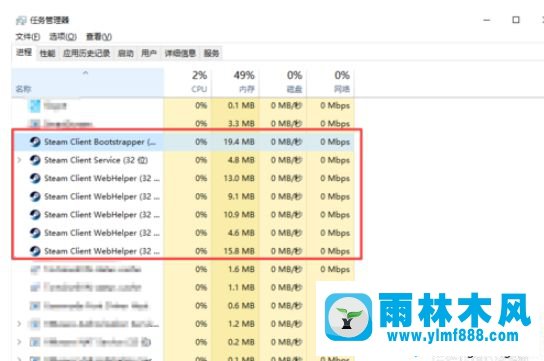Screen dimensions: 544x361
Task: Select the Steam Client WebHelper name using 13.0 MB
Action: (102, 178)
